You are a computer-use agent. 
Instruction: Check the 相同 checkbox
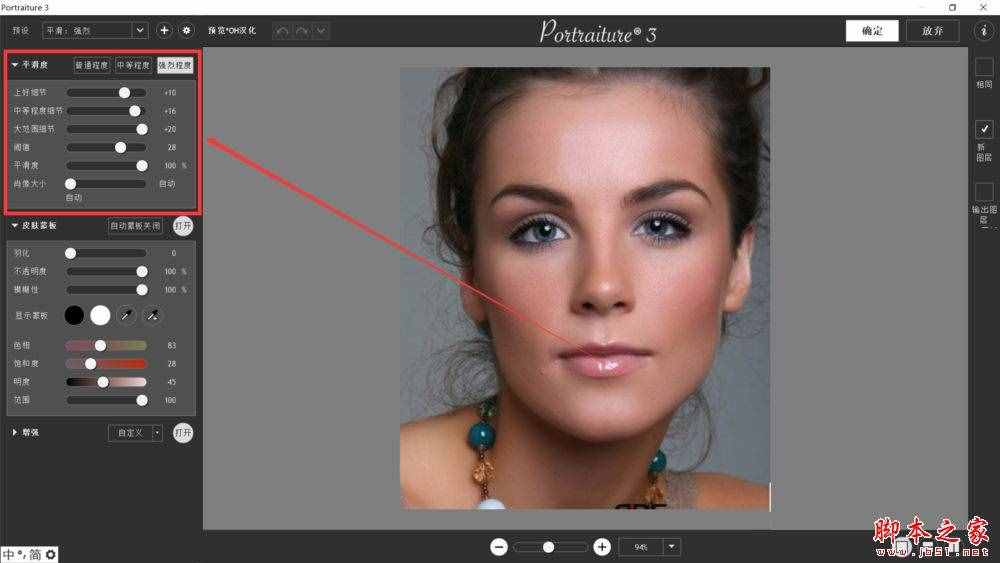pyautogui.click(x=984, y=67)
